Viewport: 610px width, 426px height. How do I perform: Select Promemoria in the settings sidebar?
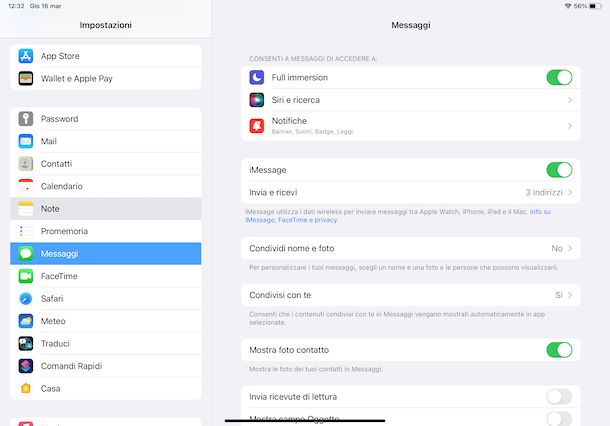(x=106, y=231)
